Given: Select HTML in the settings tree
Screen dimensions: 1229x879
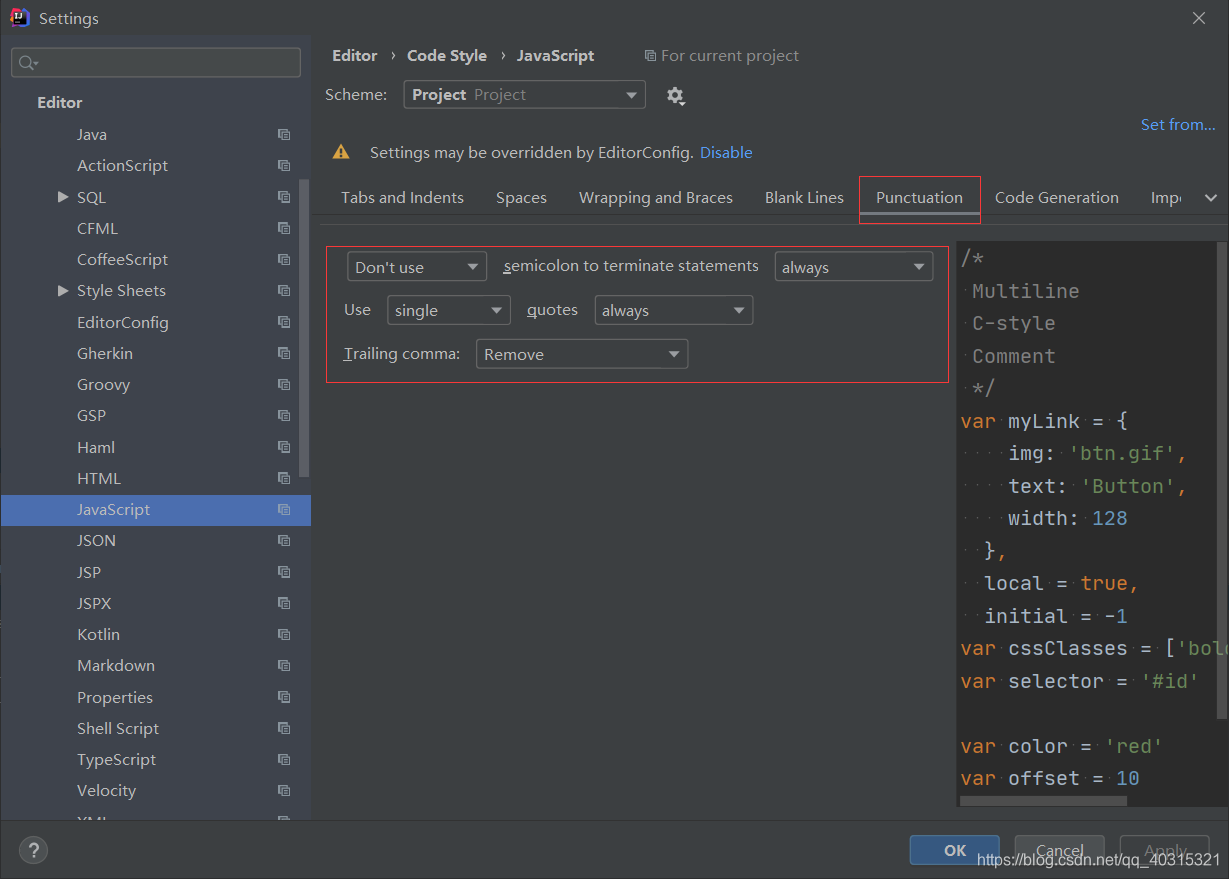Looking at the screenshot, I should (99, 478).
